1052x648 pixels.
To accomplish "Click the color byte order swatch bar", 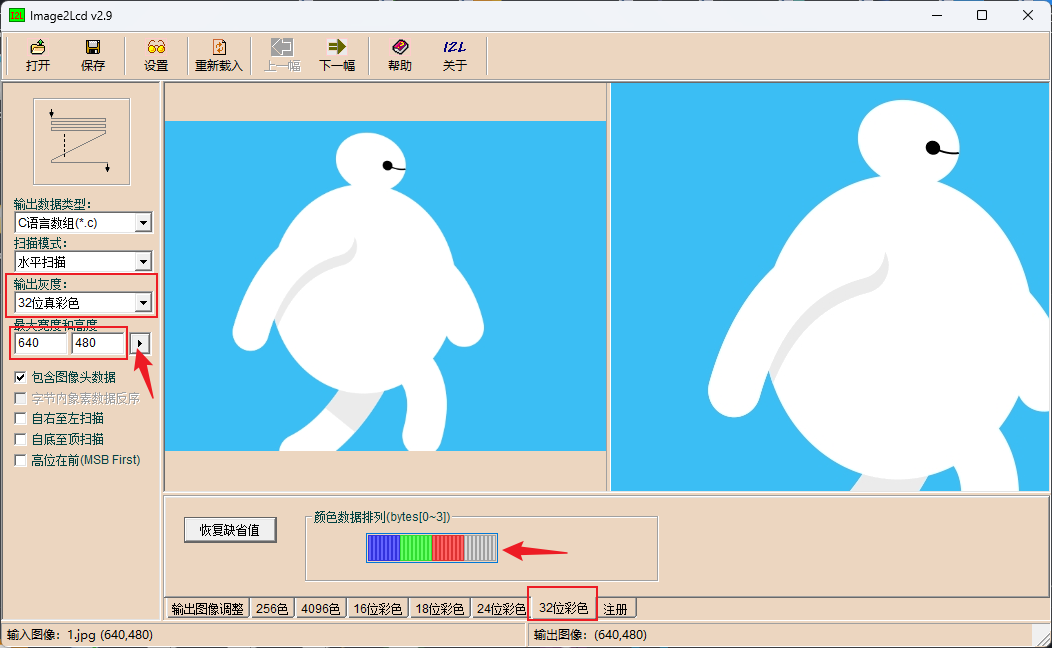I will (x=431, y=548).
